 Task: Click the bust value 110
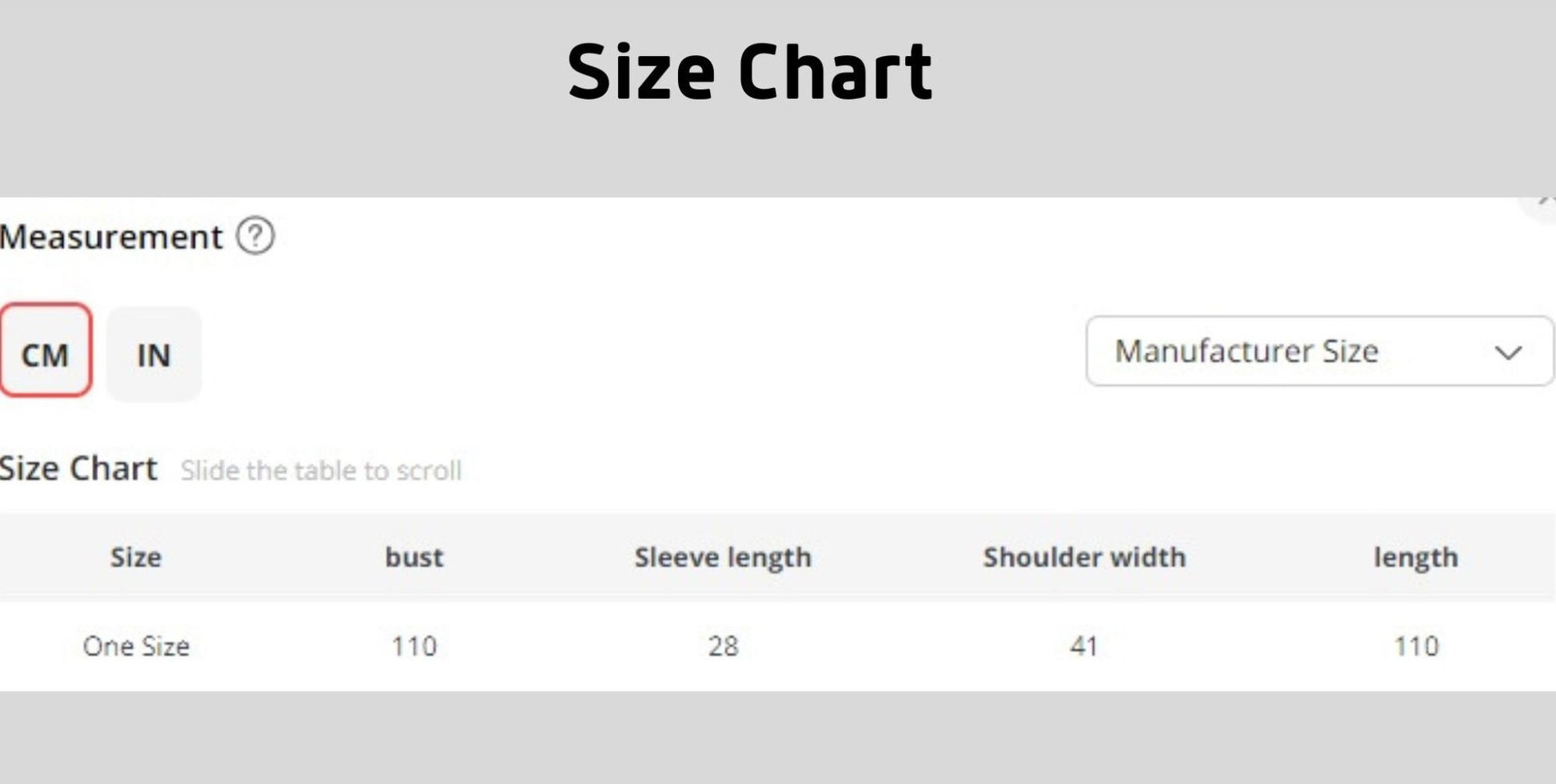pyautogui.click(x=414, y=646)
